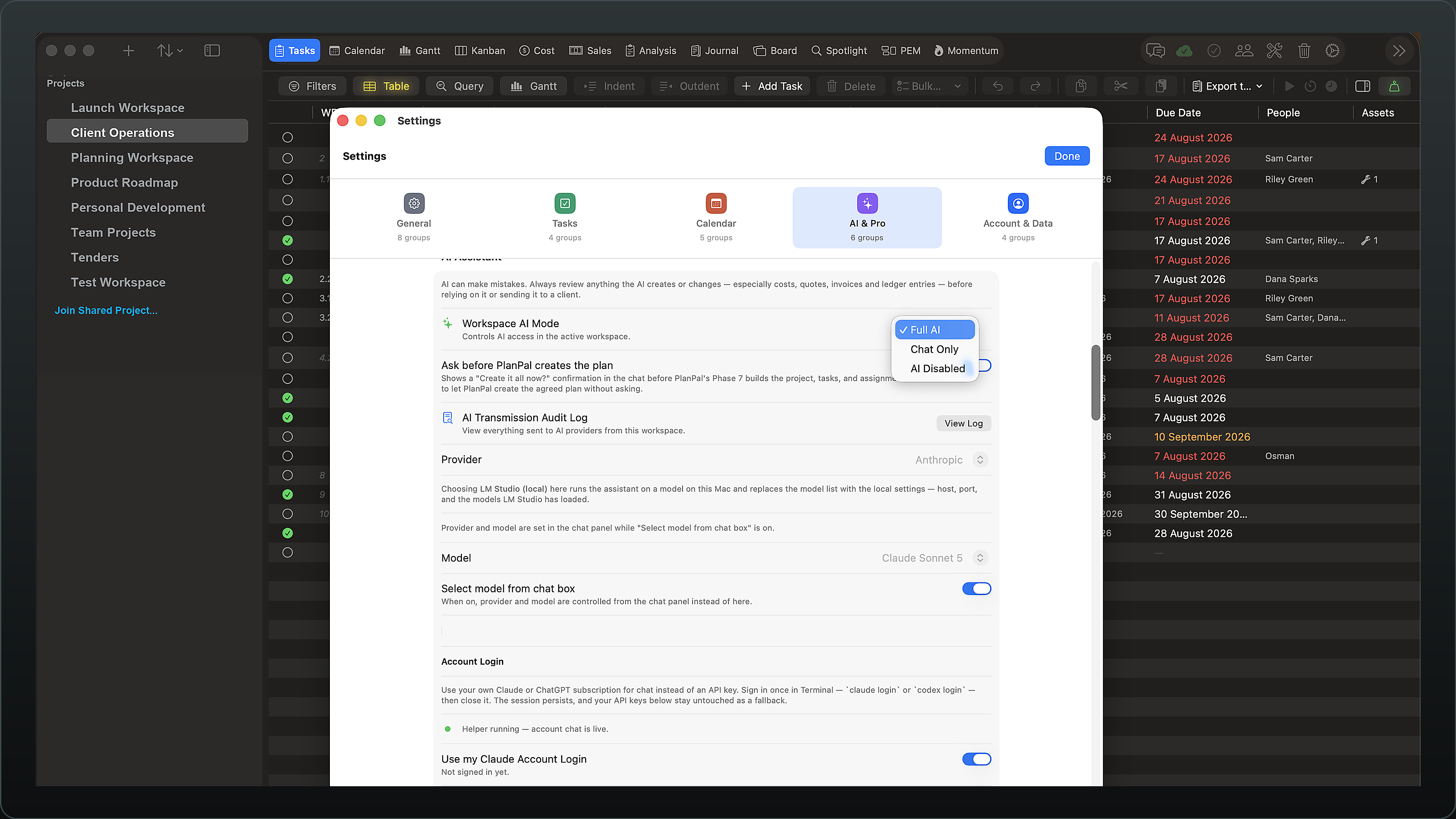Uncheck the completed circle in 5 August 2026 row

287,398
